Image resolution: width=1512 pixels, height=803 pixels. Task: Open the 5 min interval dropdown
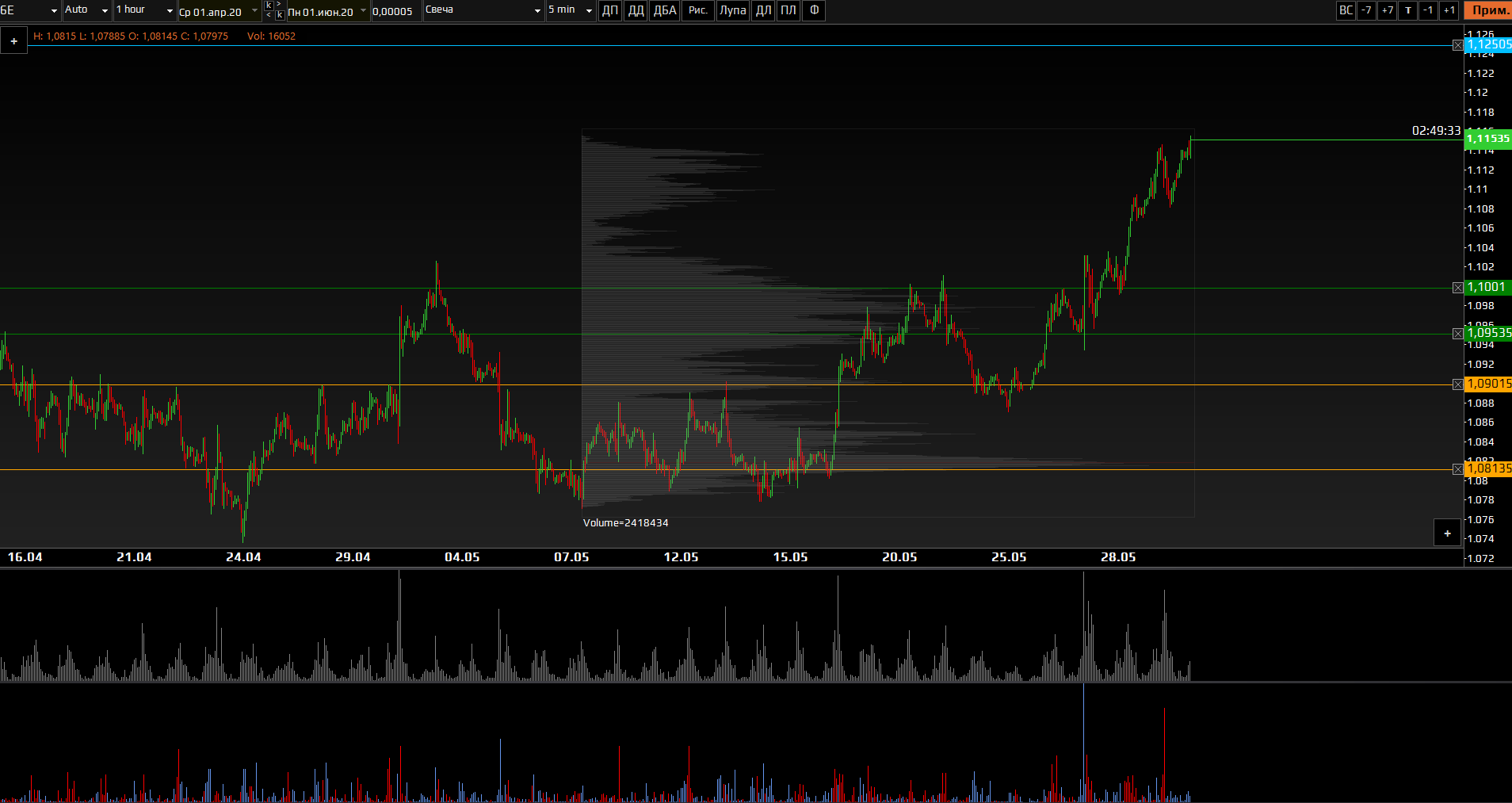pos(570,10)
